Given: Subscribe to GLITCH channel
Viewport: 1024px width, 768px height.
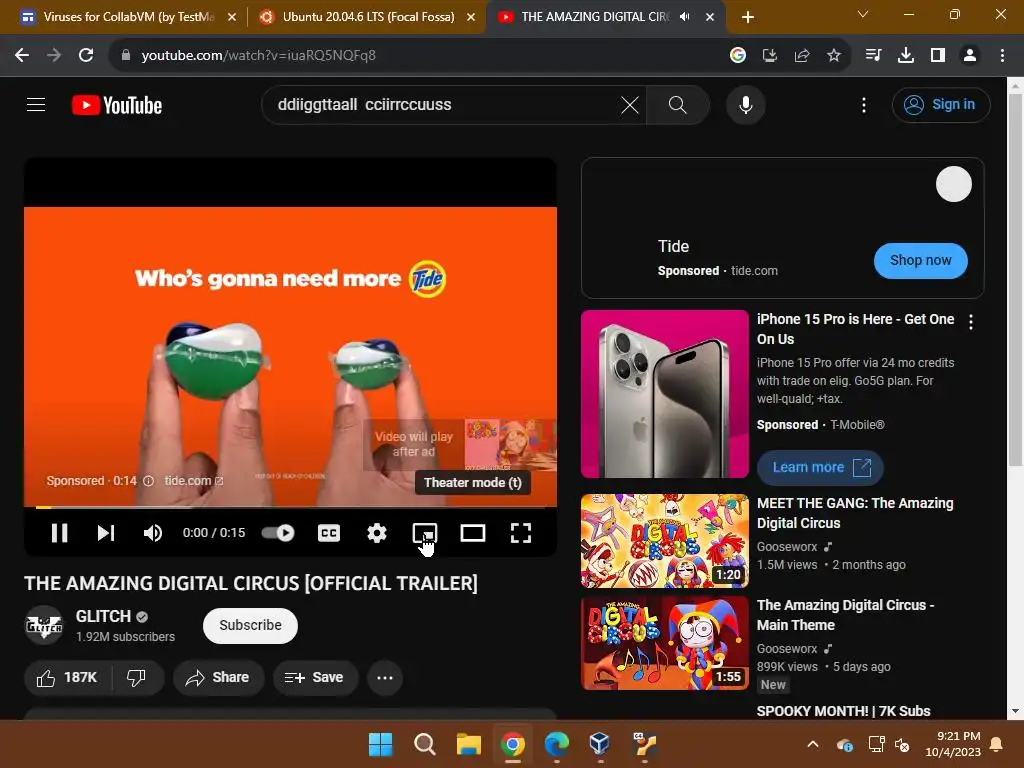Looking at the screenshot, I should pyautogui.click(x=250, y=626).
